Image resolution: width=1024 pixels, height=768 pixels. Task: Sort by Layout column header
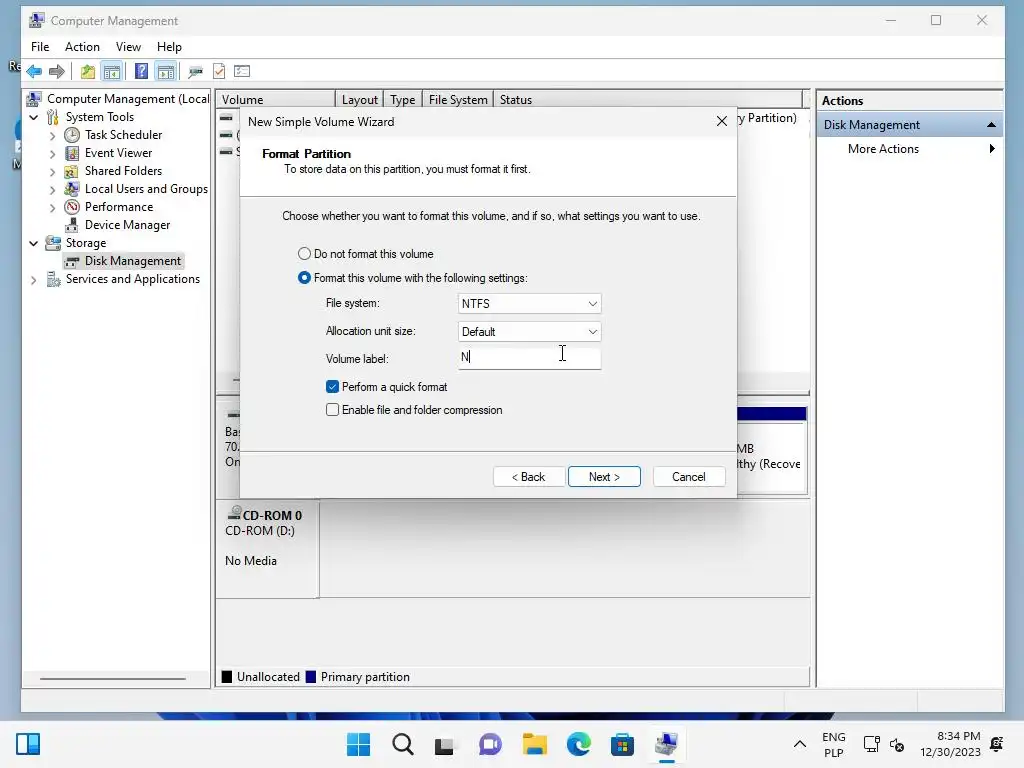point(359,99)
